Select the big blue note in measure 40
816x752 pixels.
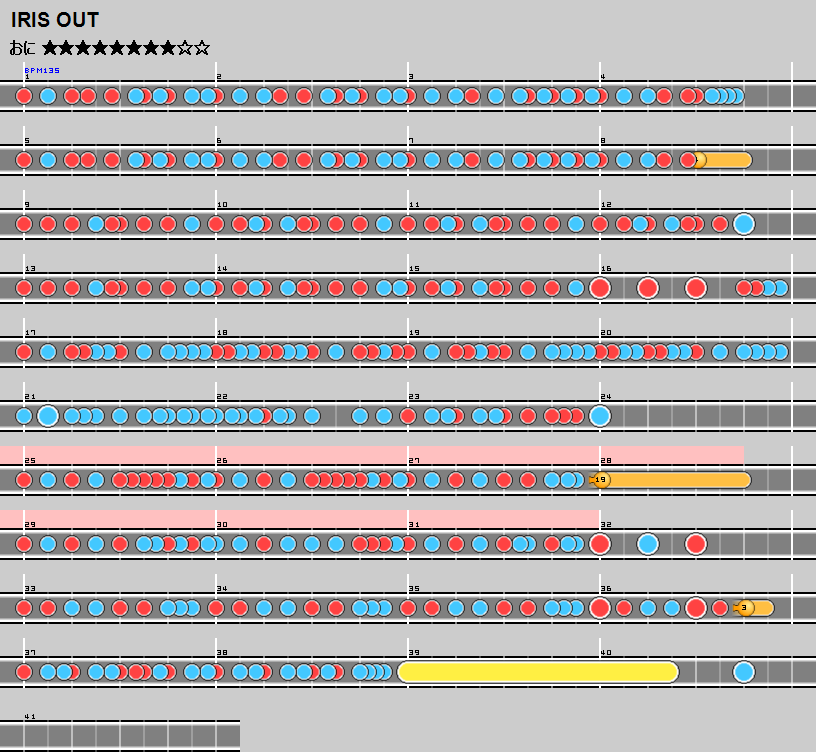pyautogui.click(x=743, y=672)
